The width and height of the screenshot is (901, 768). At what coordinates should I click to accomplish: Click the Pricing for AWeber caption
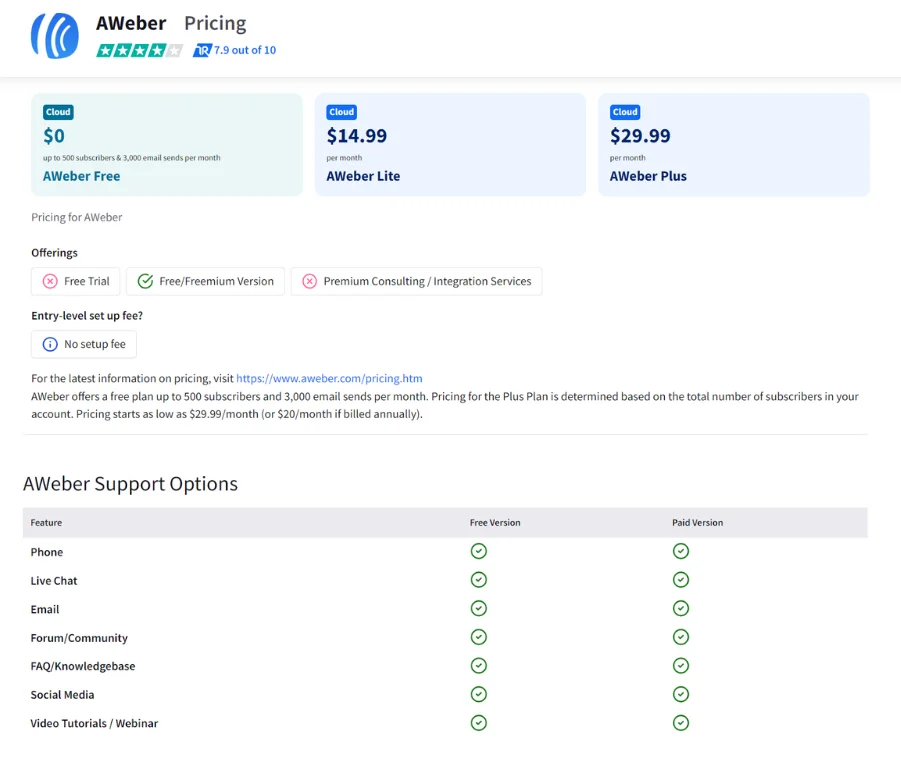(x=76, y=218)
